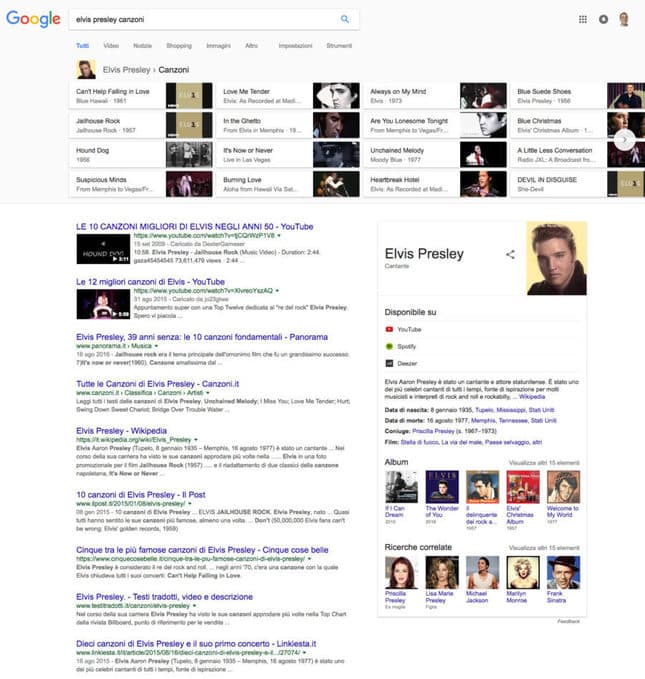Select the Tutti tab
Screen dimensions: 645x679
click(82, 45)
